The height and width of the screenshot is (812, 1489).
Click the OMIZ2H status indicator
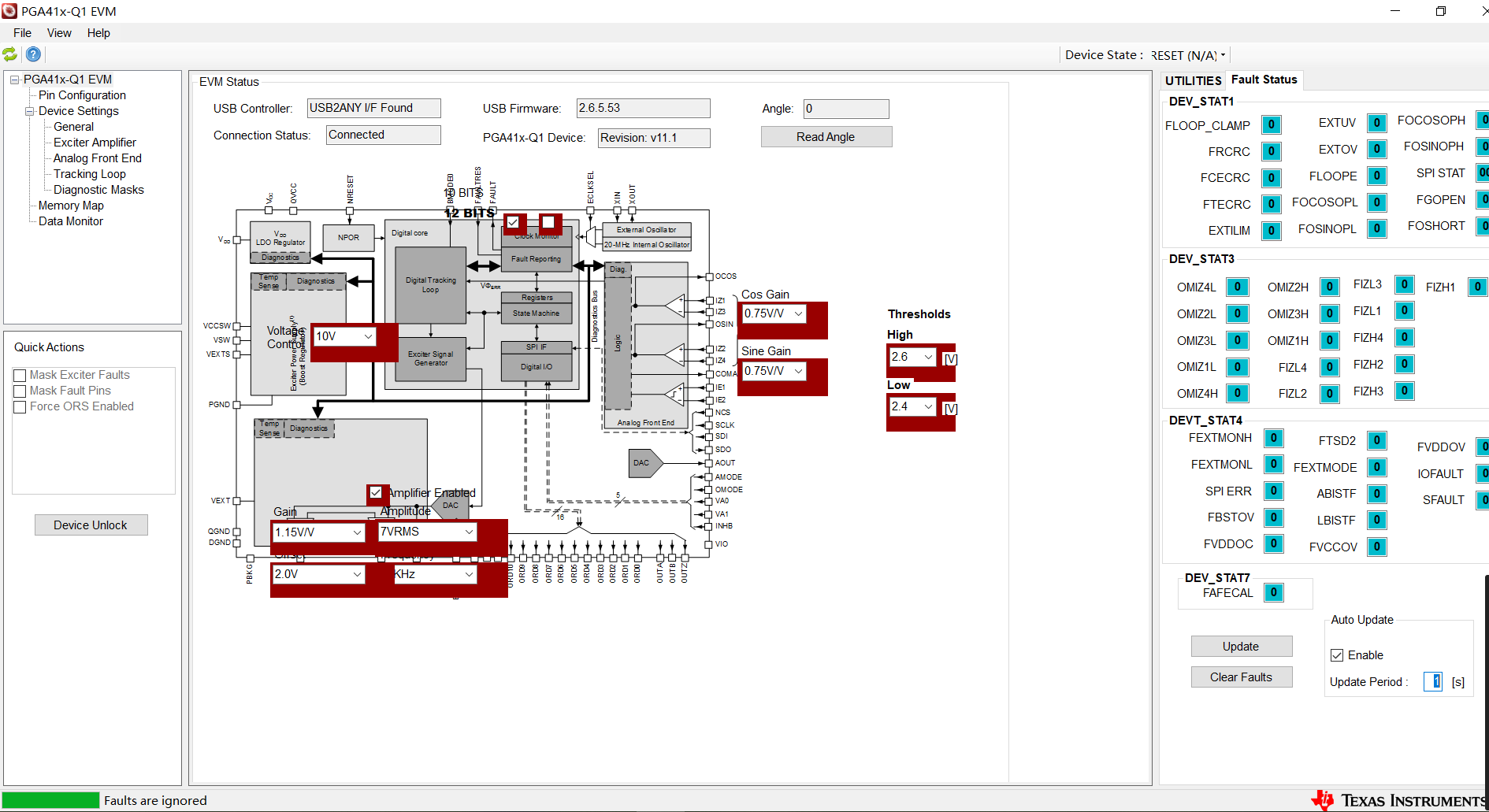[1329, 287]
